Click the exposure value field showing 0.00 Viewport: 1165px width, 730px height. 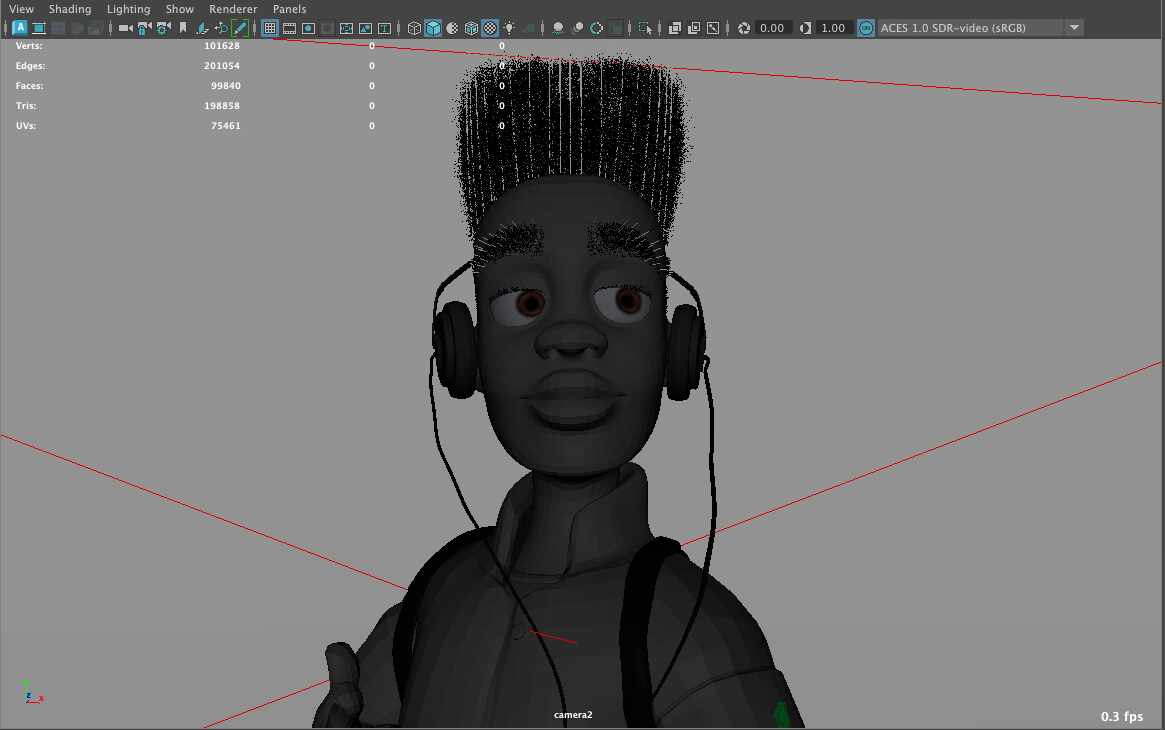(x=772, y=28)
